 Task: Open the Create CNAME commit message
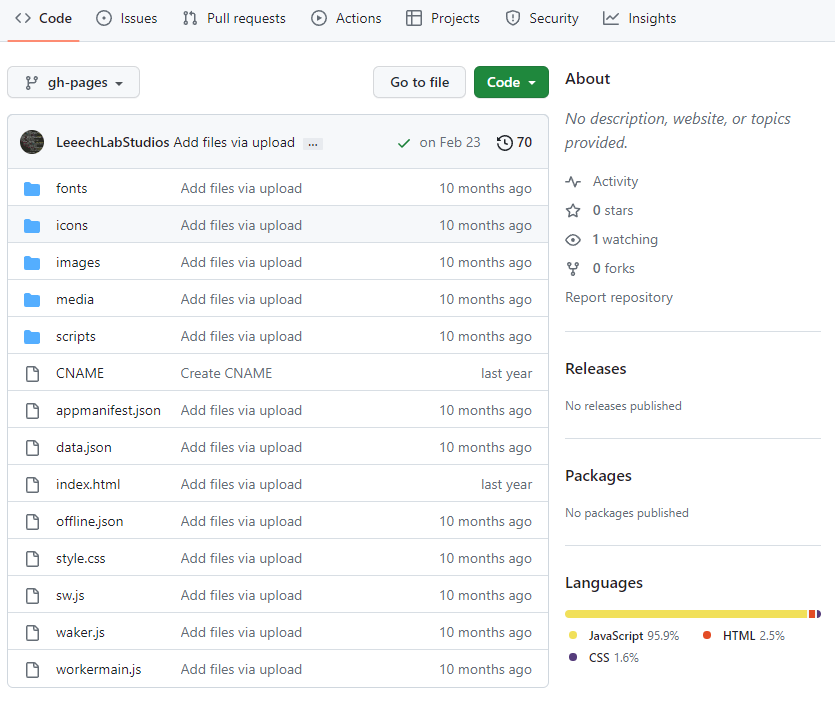[x=226, y=373]
